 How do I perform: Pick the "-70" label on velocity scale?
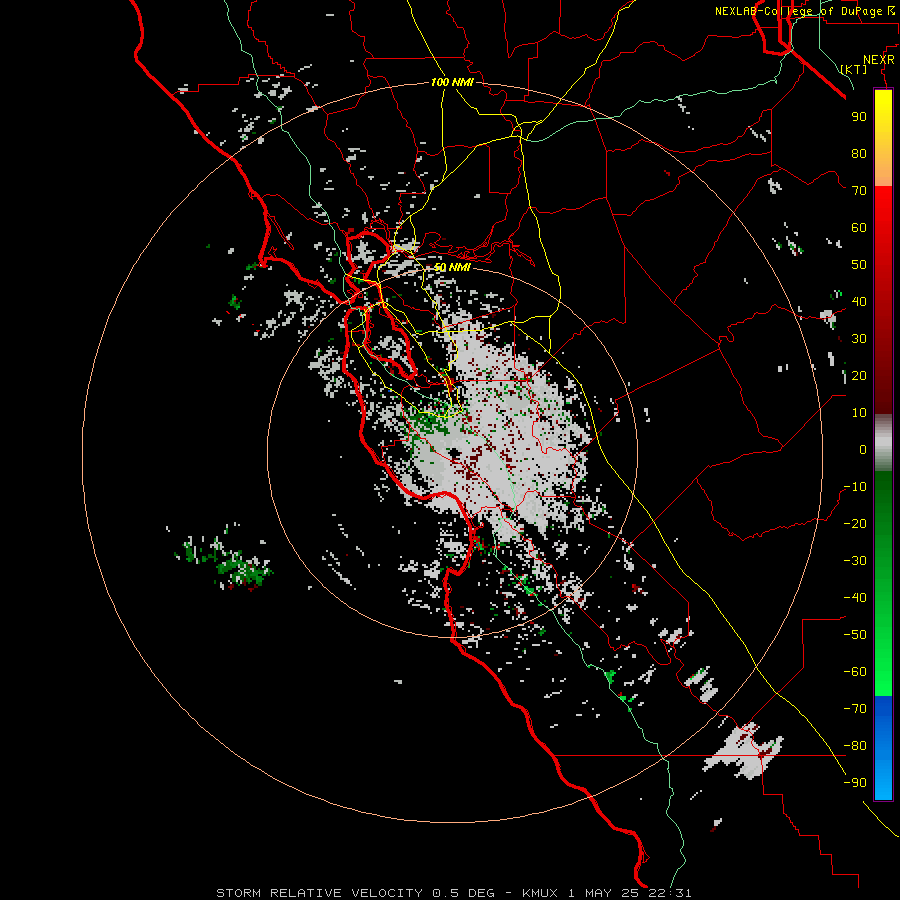coord(855,709)
